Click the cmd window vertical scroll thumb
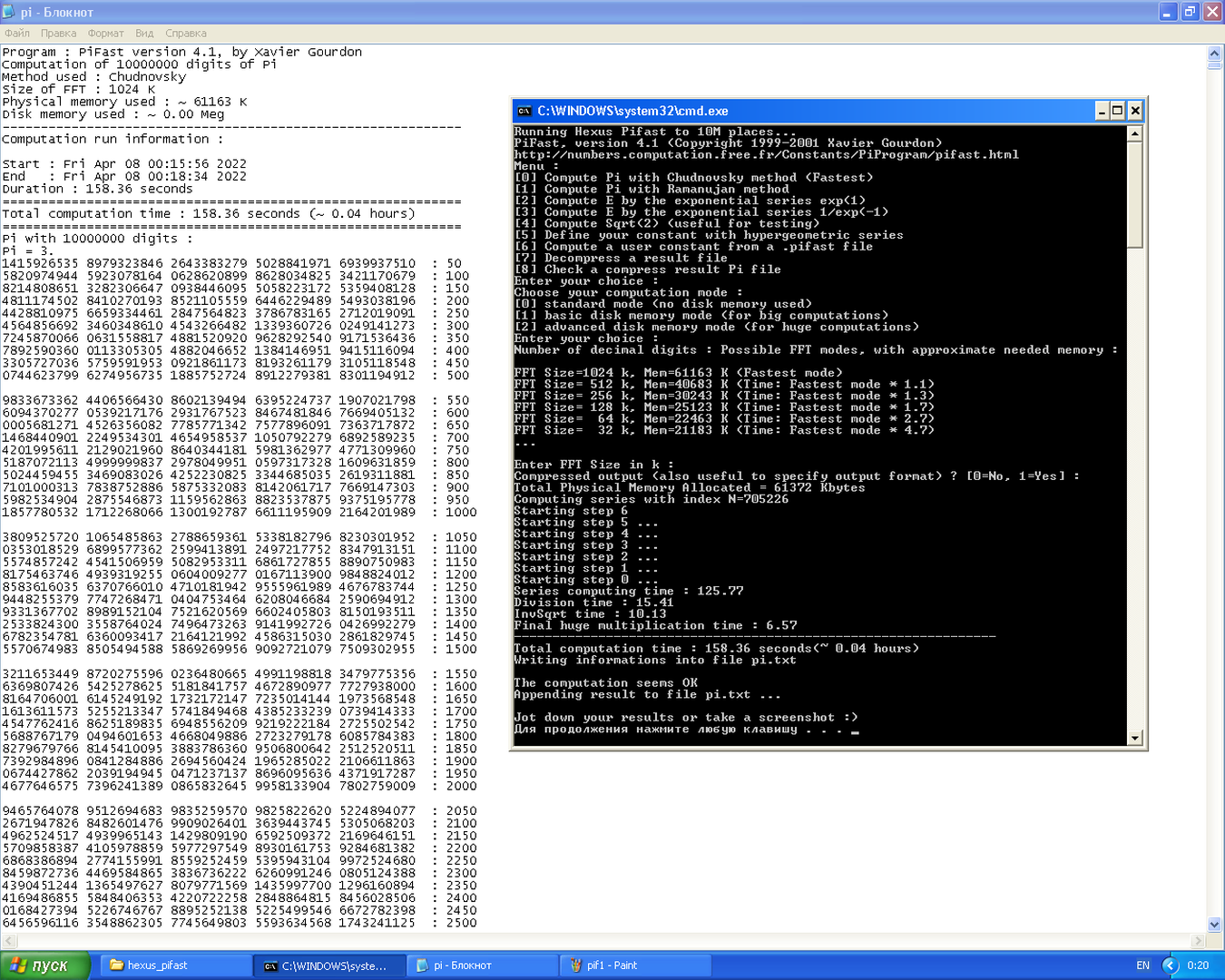The width and height of the screenshot is (1225, 980). point(1134,193)
